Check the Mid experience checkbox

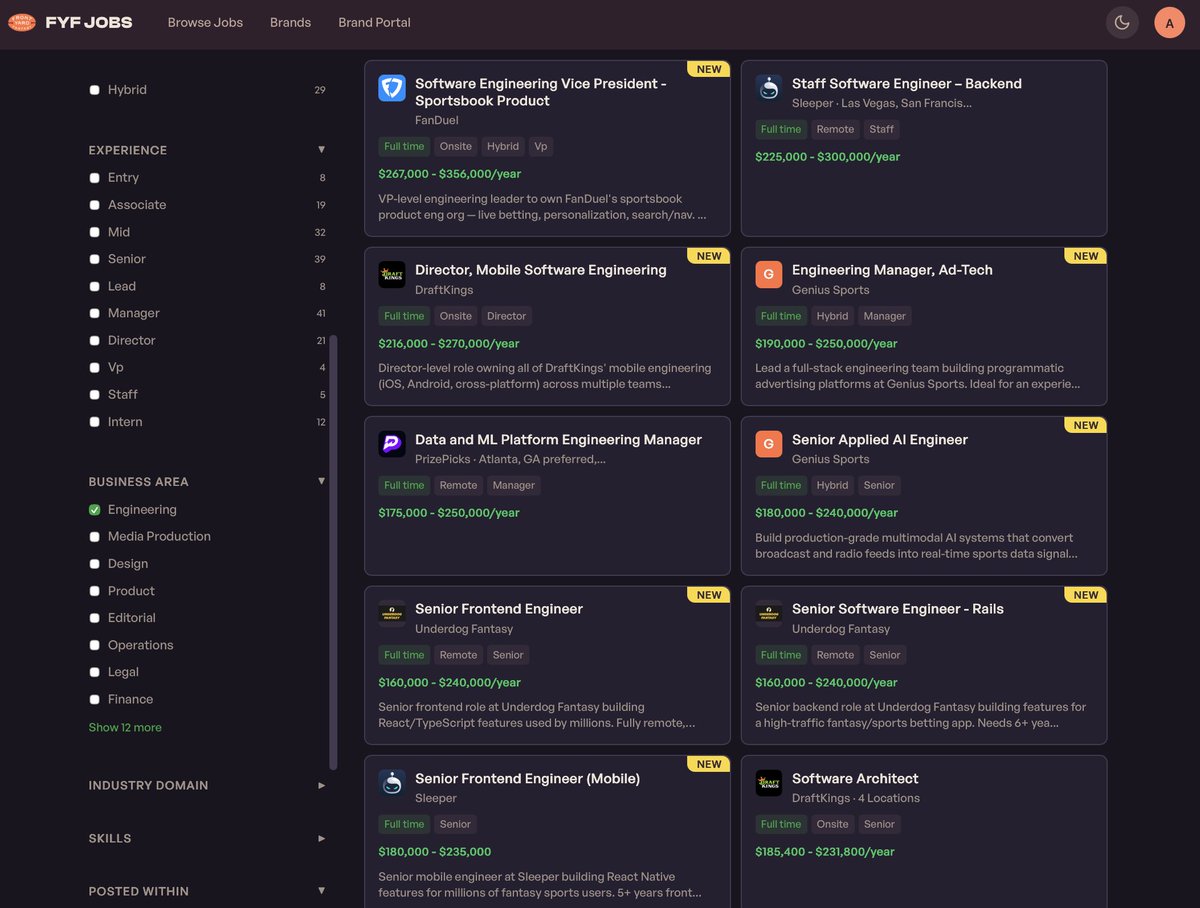[94, 232]
